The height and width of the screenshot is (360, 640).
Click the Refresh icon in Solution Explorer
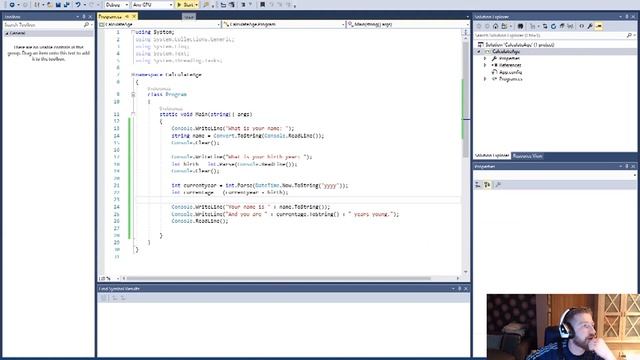(x=553, y=26)
